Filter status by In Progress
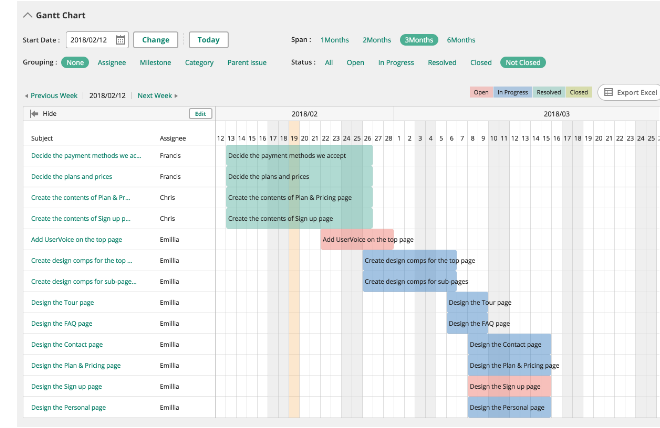This screenshot has height=428, width=660. pyautogui.click(x=396, y=63)
